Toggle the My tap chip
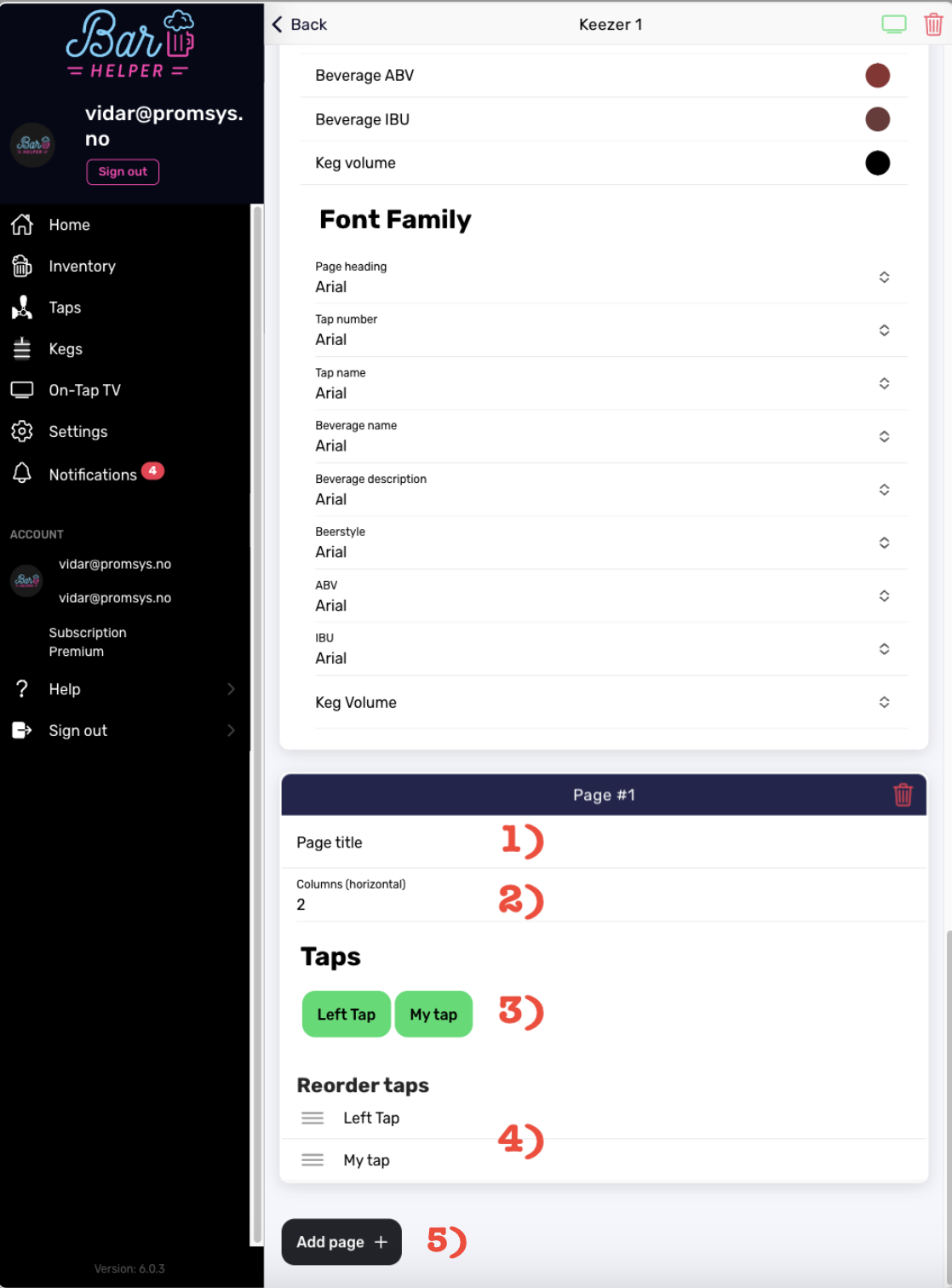Viewport: 952px width, 1288px height. click(433, 1014)
